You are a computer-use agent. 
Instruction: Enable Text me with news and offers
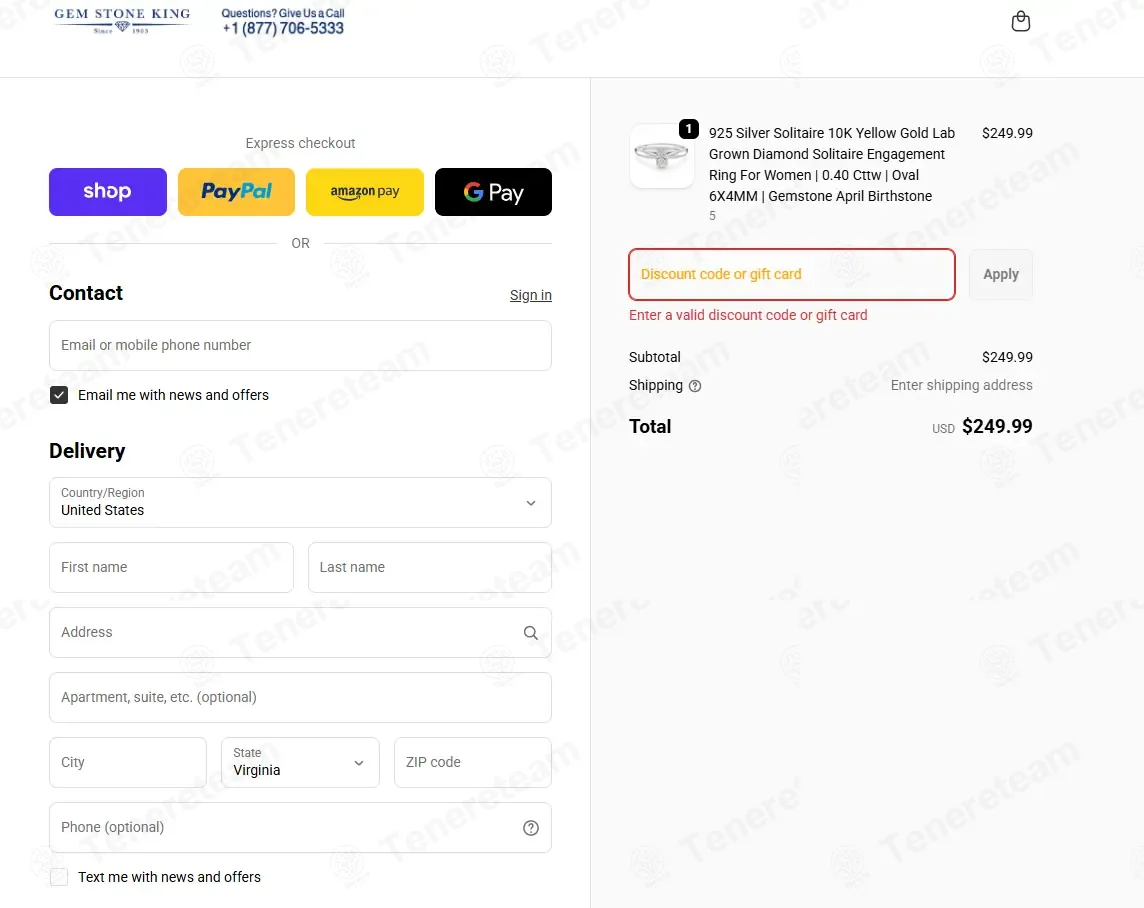pyautogui.click(x=59, y=877)
